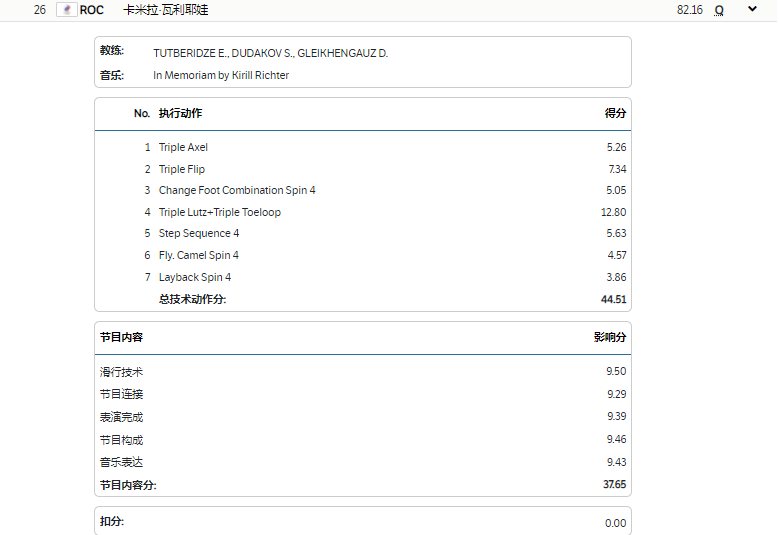Viewport: 779px width, 535px height.
Task: Click performance score 9.39
Action: pos(617,416)
